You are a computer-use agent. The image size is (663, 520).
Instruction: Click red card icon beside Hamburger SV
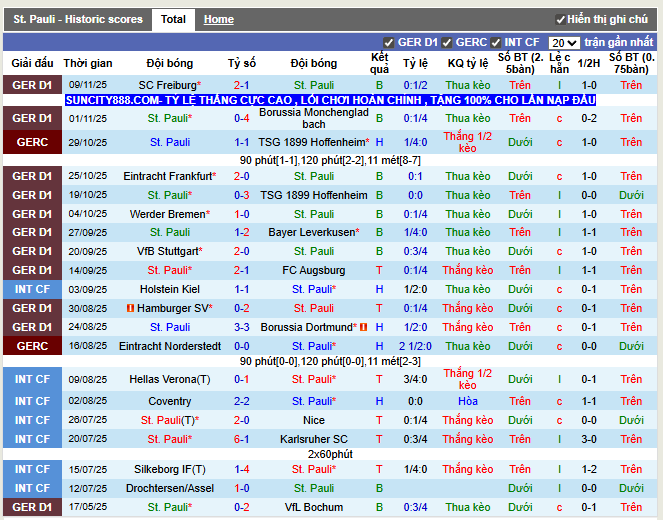pos(130,308)
